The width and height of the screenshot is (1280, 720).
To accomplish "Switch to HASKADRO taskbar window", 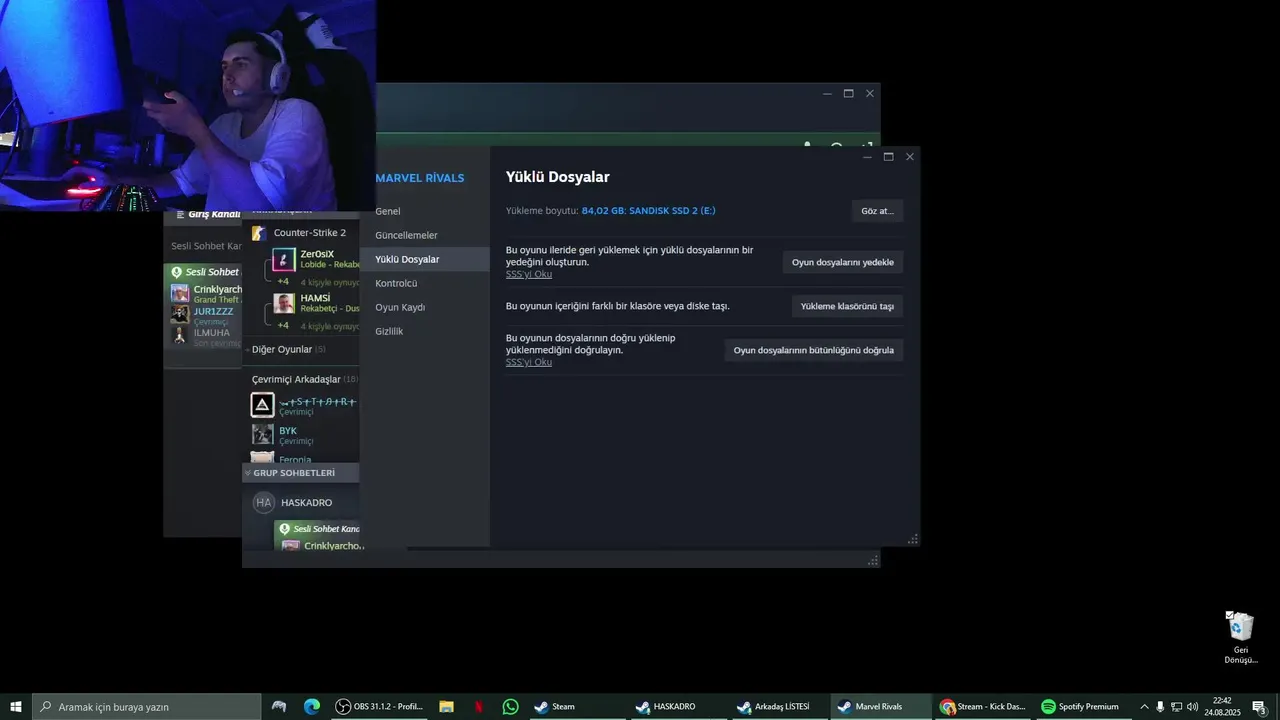I will click(677, 706).
